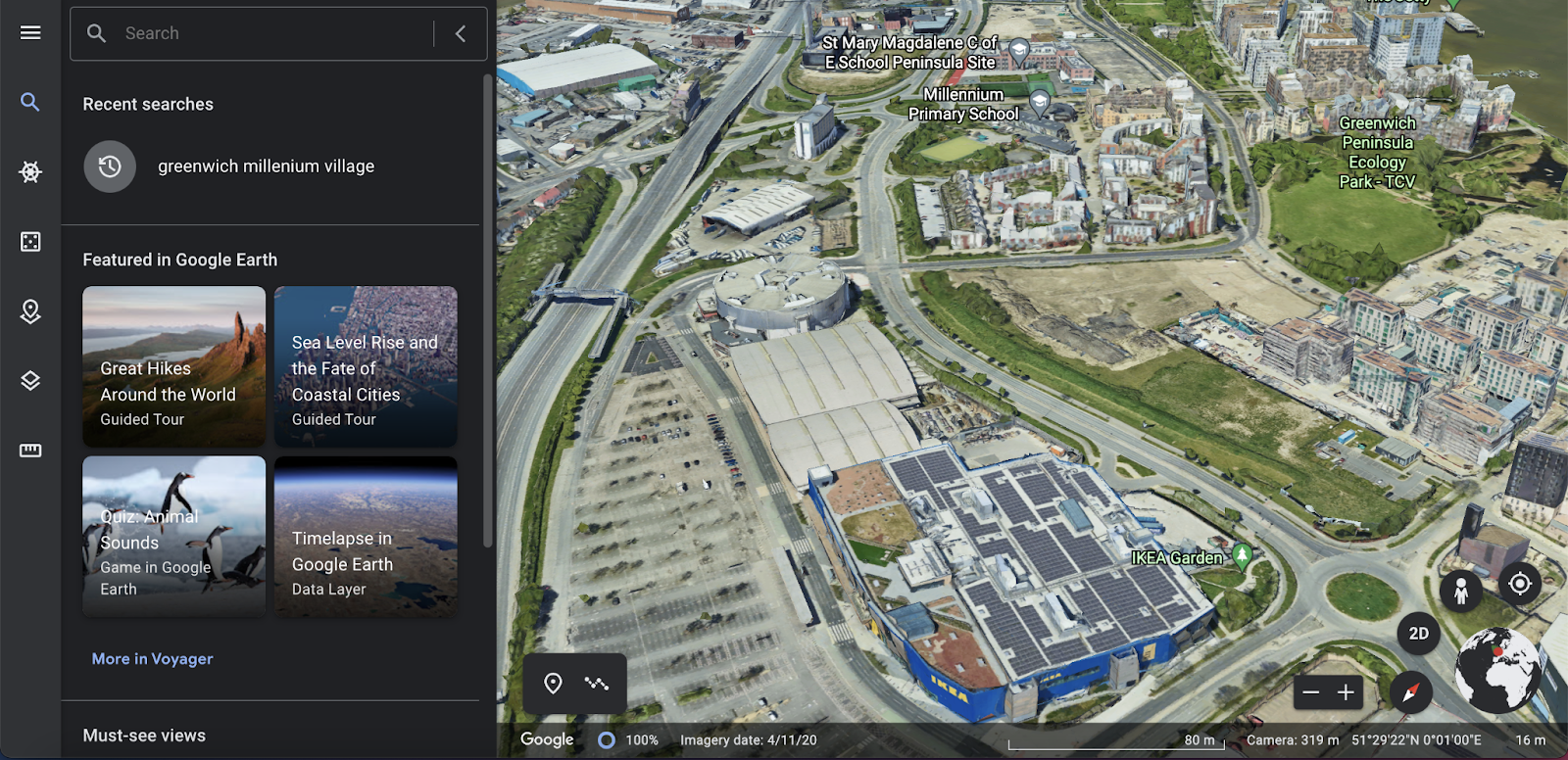Click the 80 m scale bar
The width and height of the screenshot is (1568, 760).
[x=1117, y=741]
